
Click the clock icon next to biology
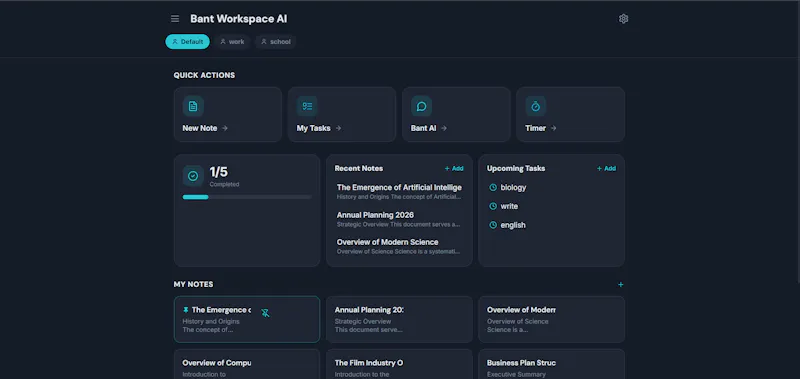point(493,188)
